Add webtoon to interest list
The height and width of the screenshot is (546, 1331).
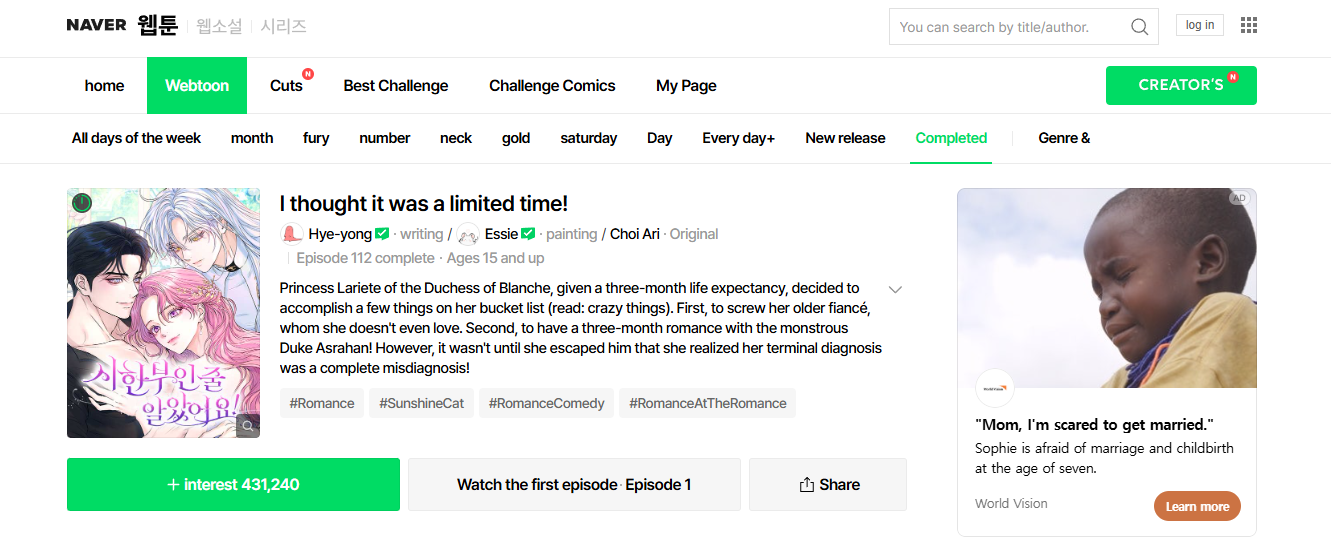pos(233,485)
